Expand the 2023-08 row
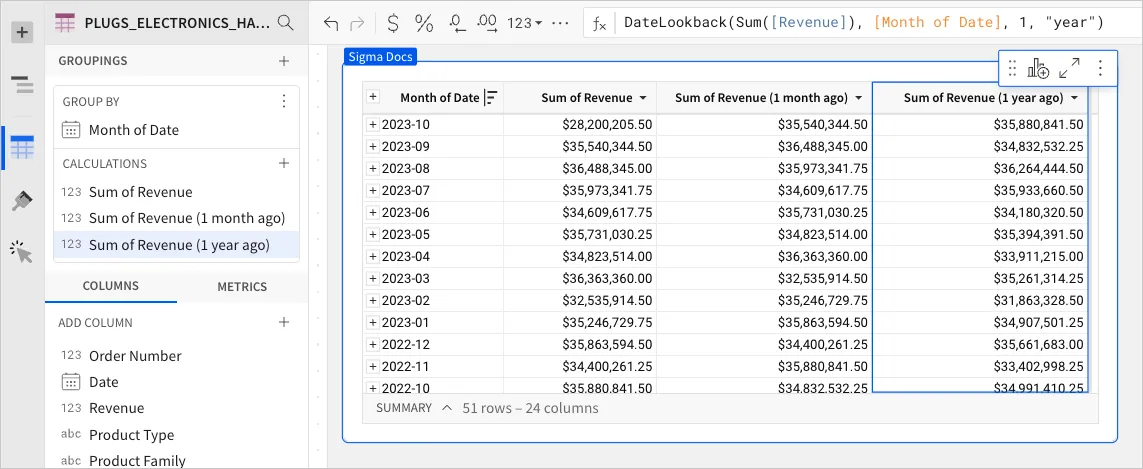 372,168
